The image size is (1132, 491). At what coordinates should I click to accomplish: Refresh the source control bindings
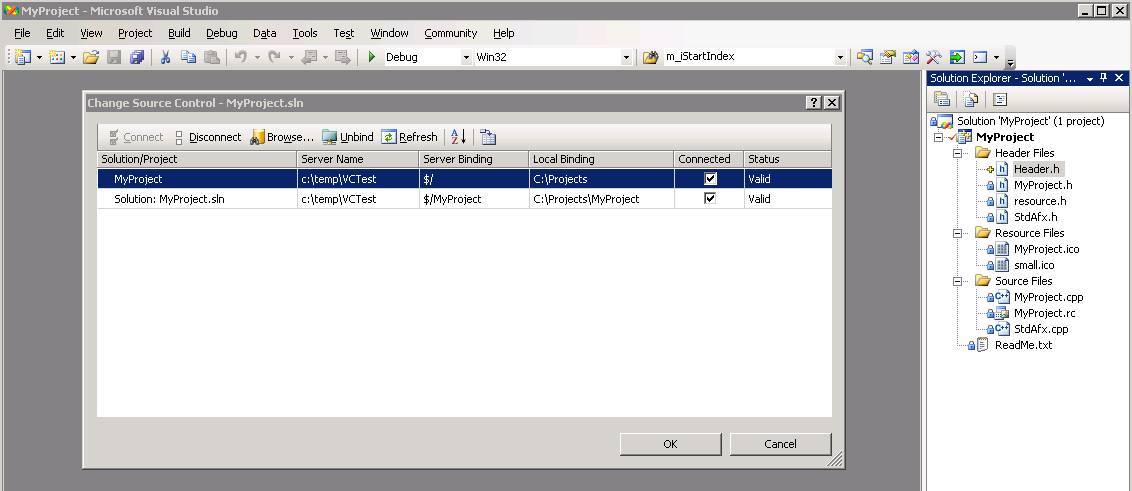410,137
